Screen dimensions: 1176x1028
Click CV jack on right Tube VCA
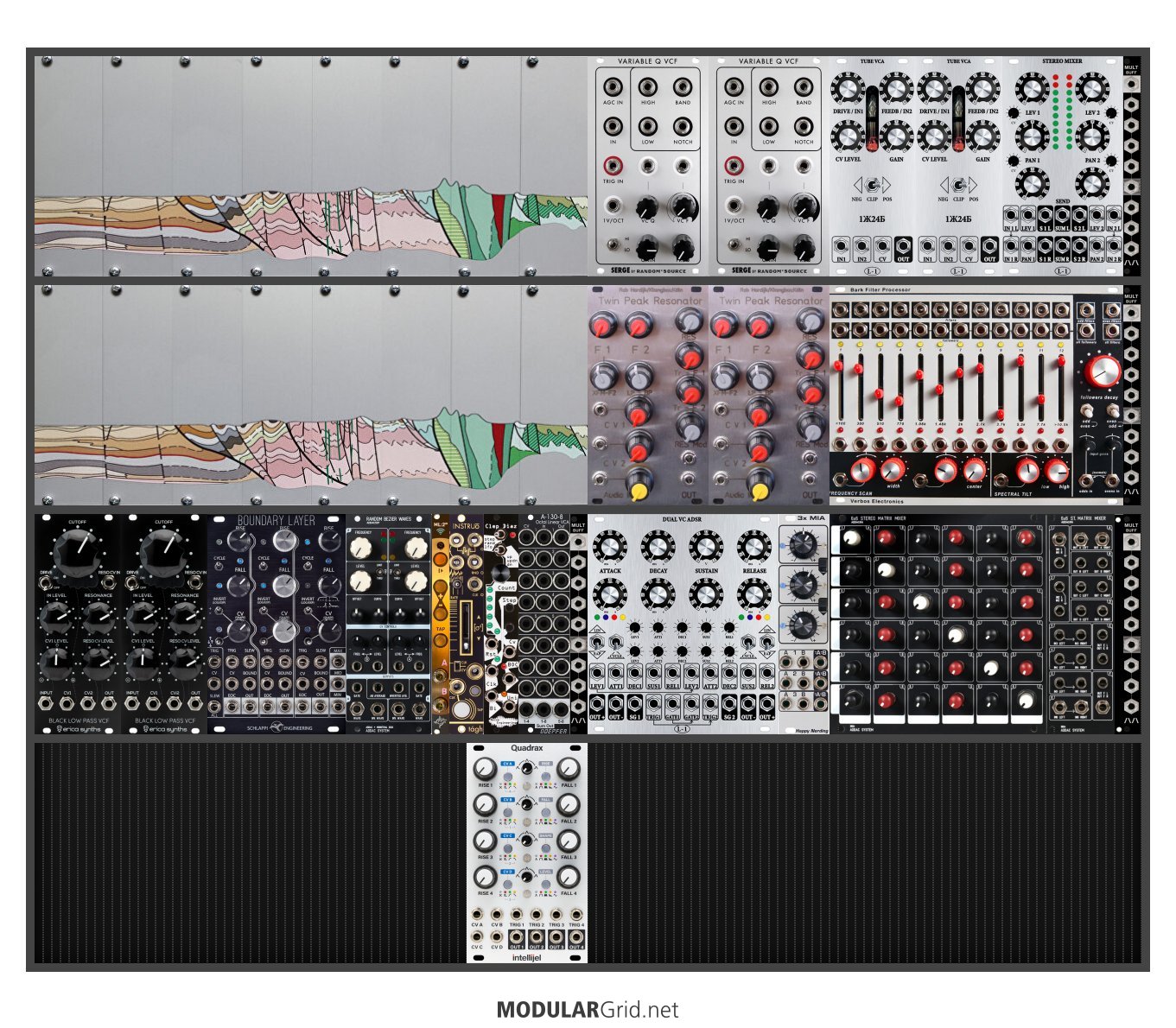pyautogui.click(x=969, y=244)
